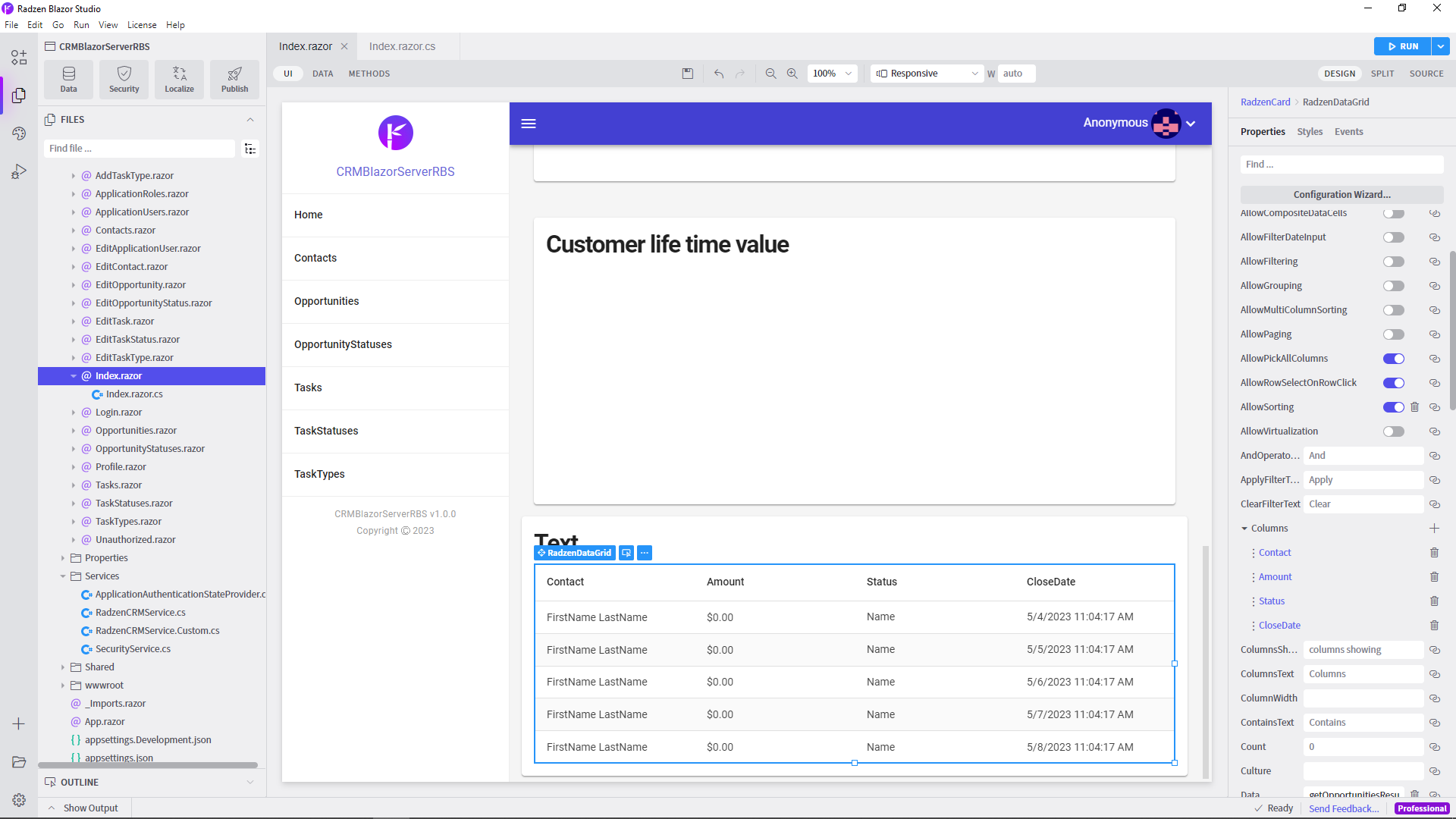Open the theme palette icon in sidebar

coord(19,133)
